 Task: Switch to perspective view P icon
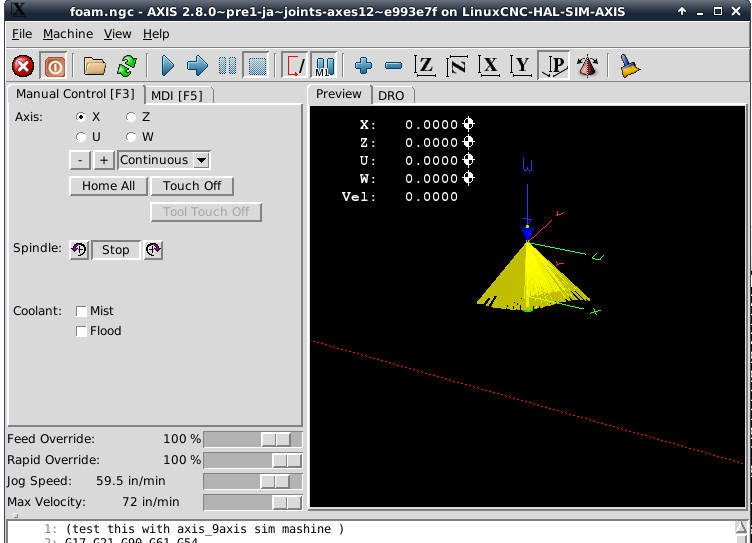[x=554, y=66]
